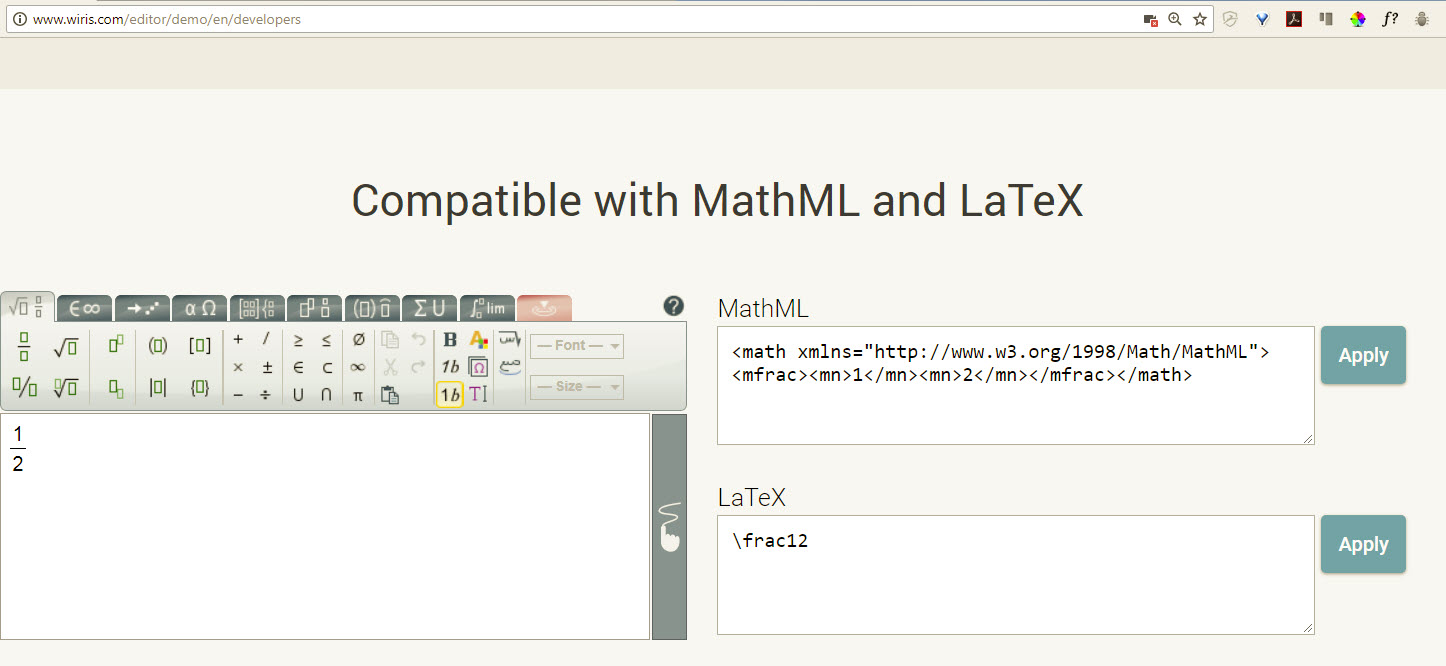Insert an nth root template

point(66,388)
